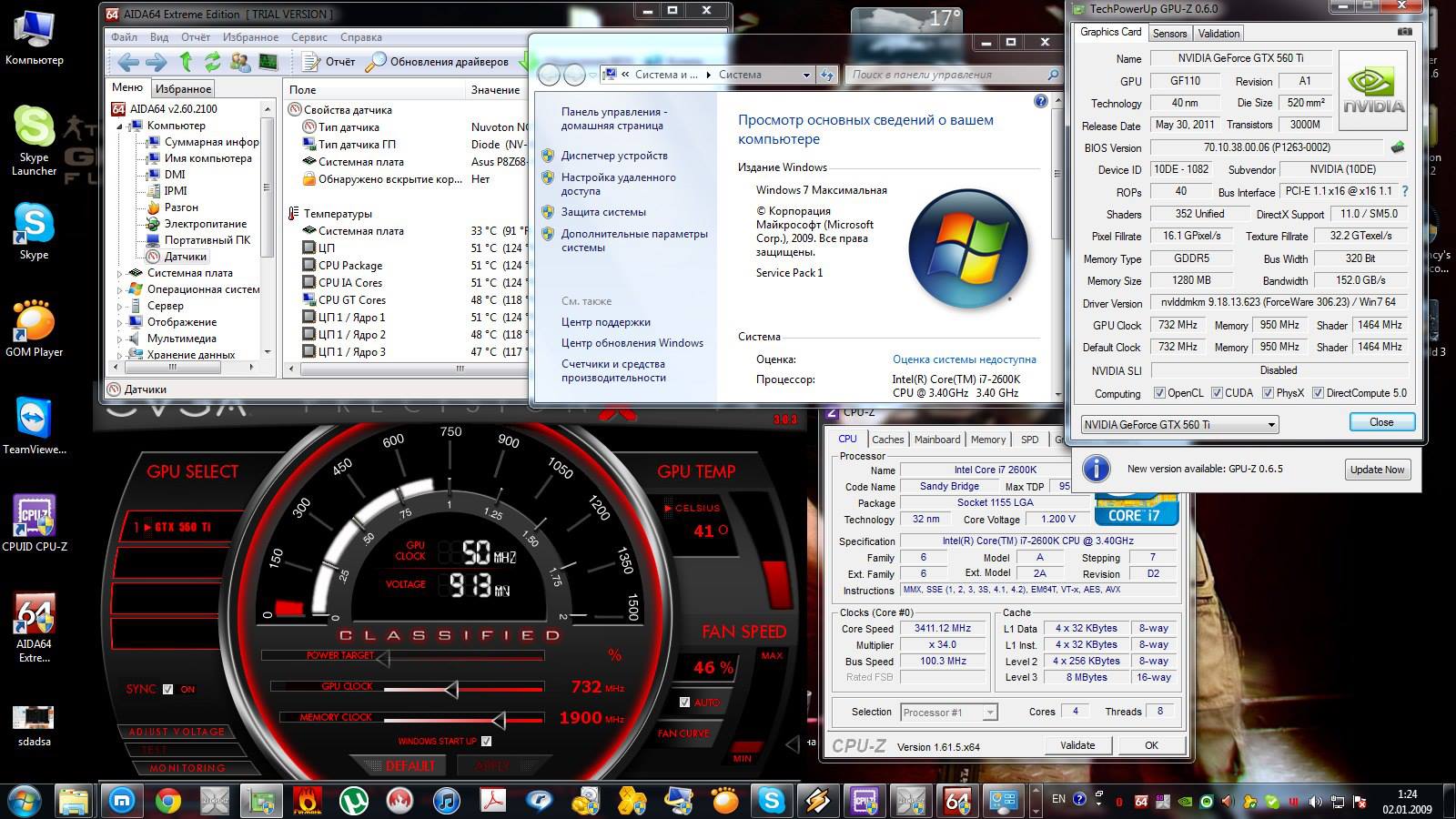Viewport: 1456px width, 819px height.
Task: Open Google Chrome from the taskbar
Action: click(x=167, y=801)
